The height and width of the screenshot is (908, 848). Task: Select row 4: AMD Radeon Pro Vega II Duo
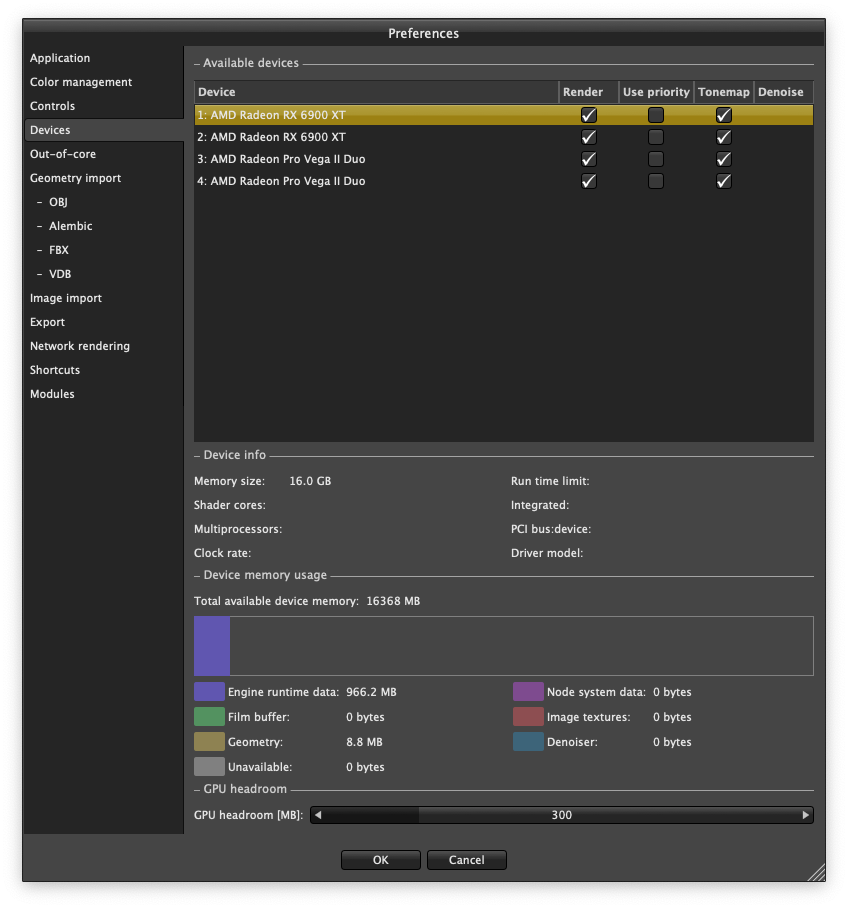(x=503, y=181)
